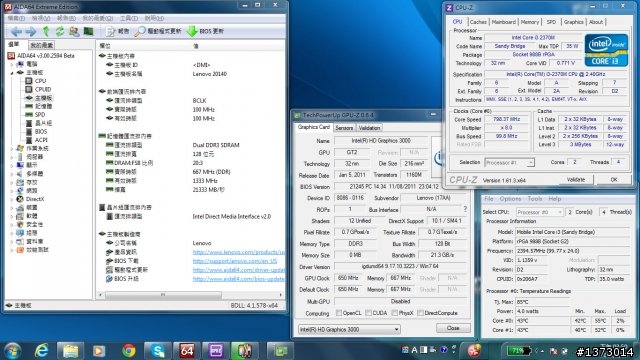Image resolution: width=640 pixels, height=360 pixels.
Task: Switch to the purple CPU-Z taskbar icon
Action: point(216,350)
